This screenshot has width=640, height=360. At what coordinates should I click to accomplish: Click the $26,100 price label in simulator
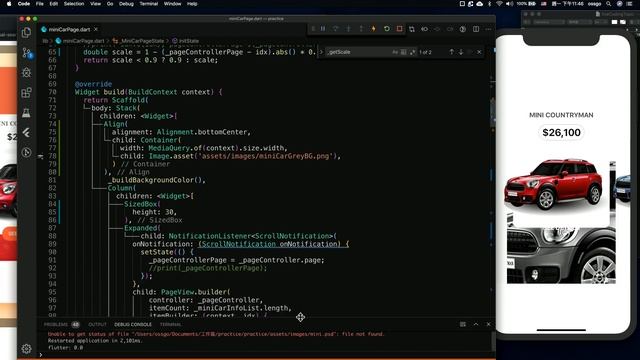561,132
